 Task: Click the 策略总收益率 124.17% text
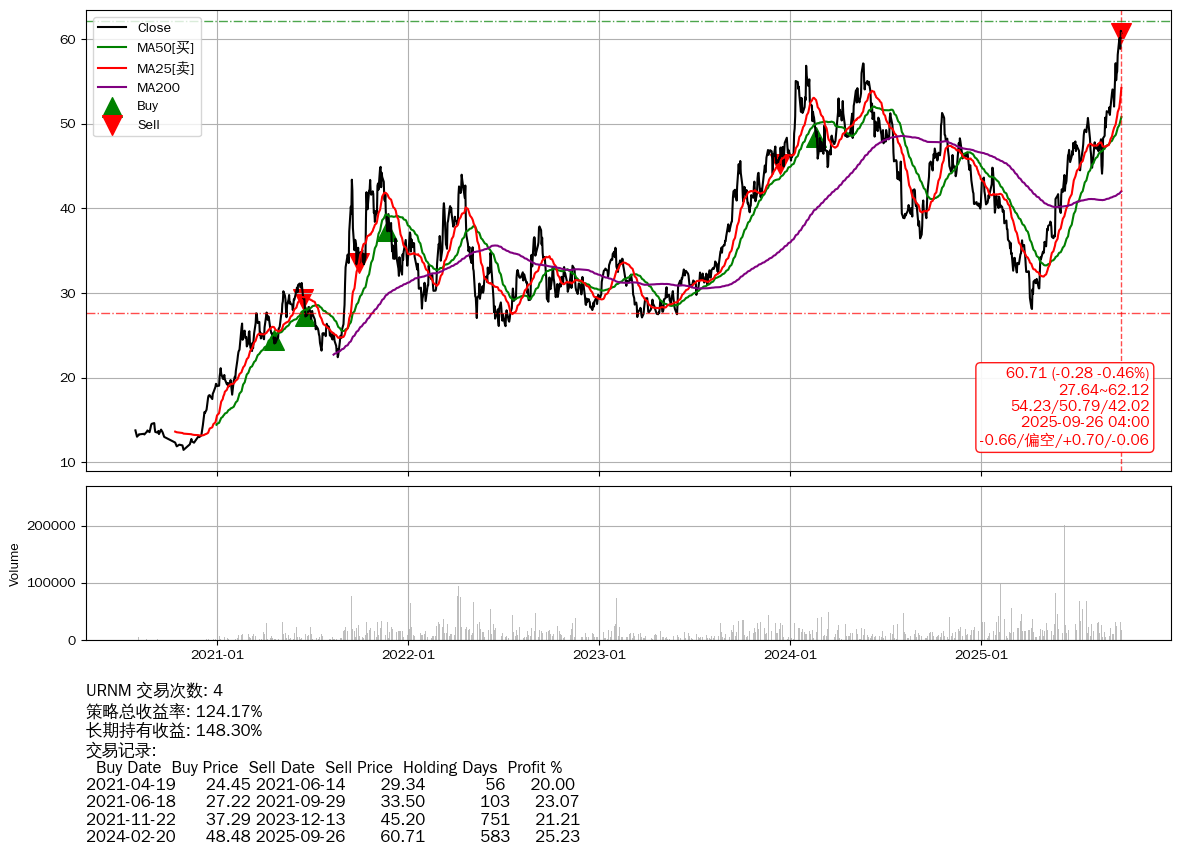(x=174, y=711)
